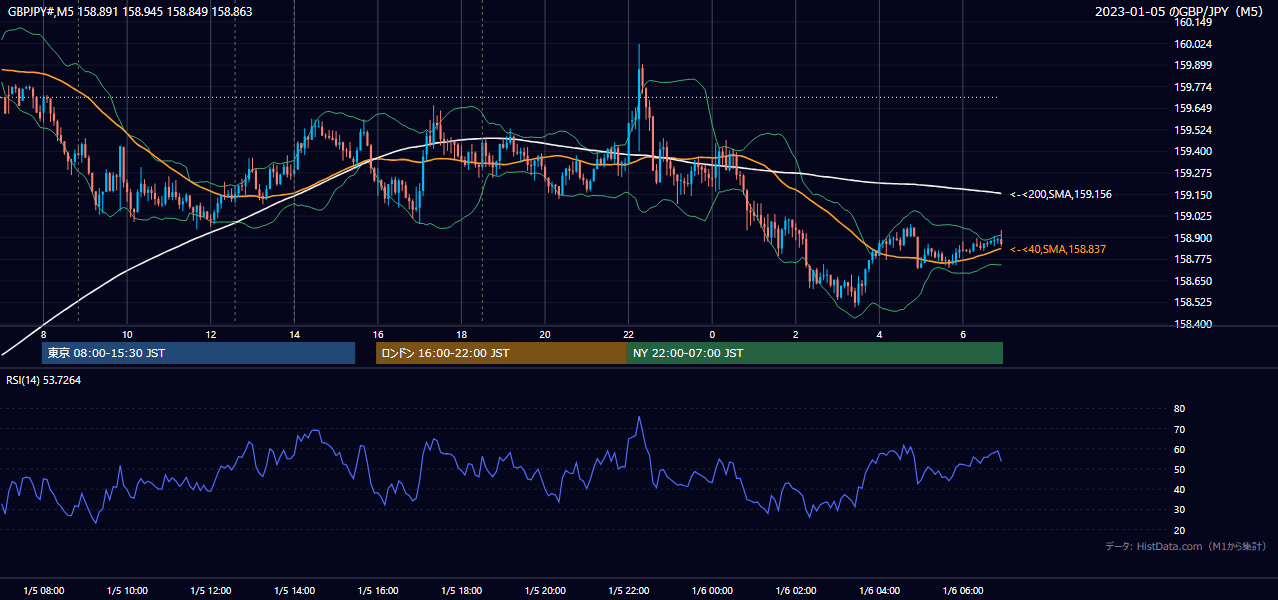
Task: Click the RSI 70 level label
Action: [x=1179, y=429]
